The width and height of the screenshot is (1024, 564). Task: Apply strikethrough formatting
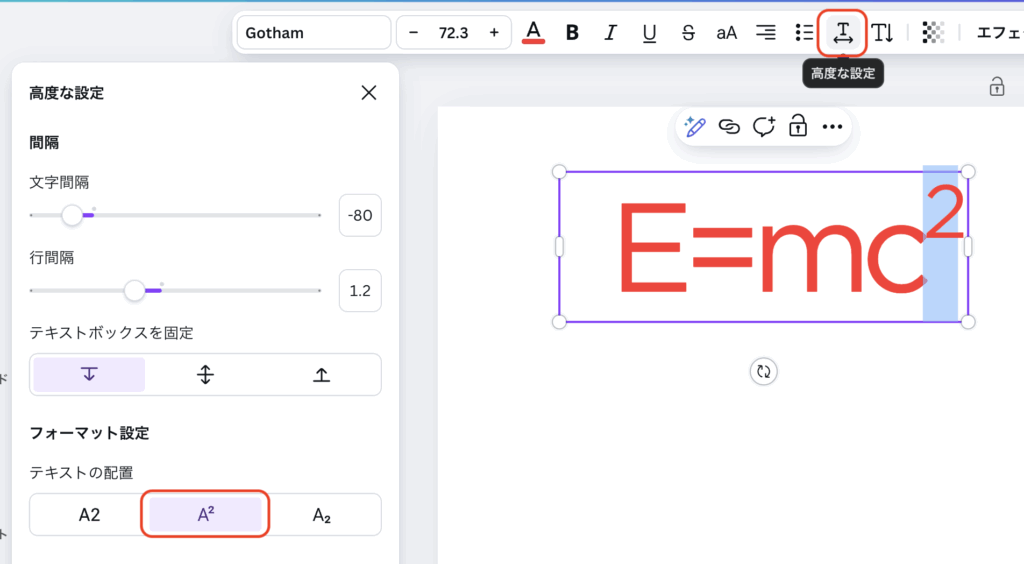pyautogui.click(x=688, y=33)
